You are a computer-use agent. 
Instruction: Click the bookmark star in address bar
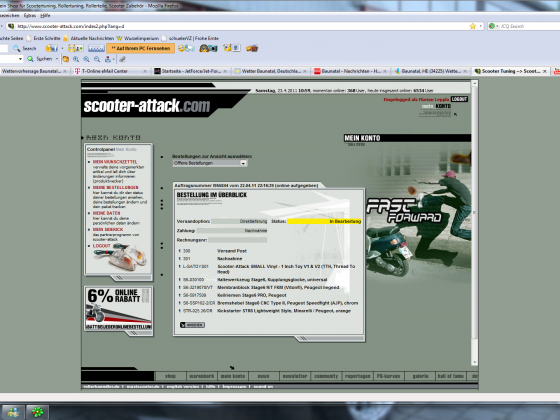click(x=473, y=26)
